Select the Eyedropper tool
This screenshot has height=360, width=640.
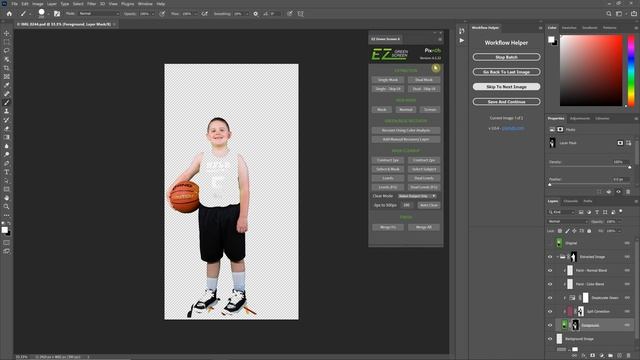pyautogui.click(x=7, y=85)
